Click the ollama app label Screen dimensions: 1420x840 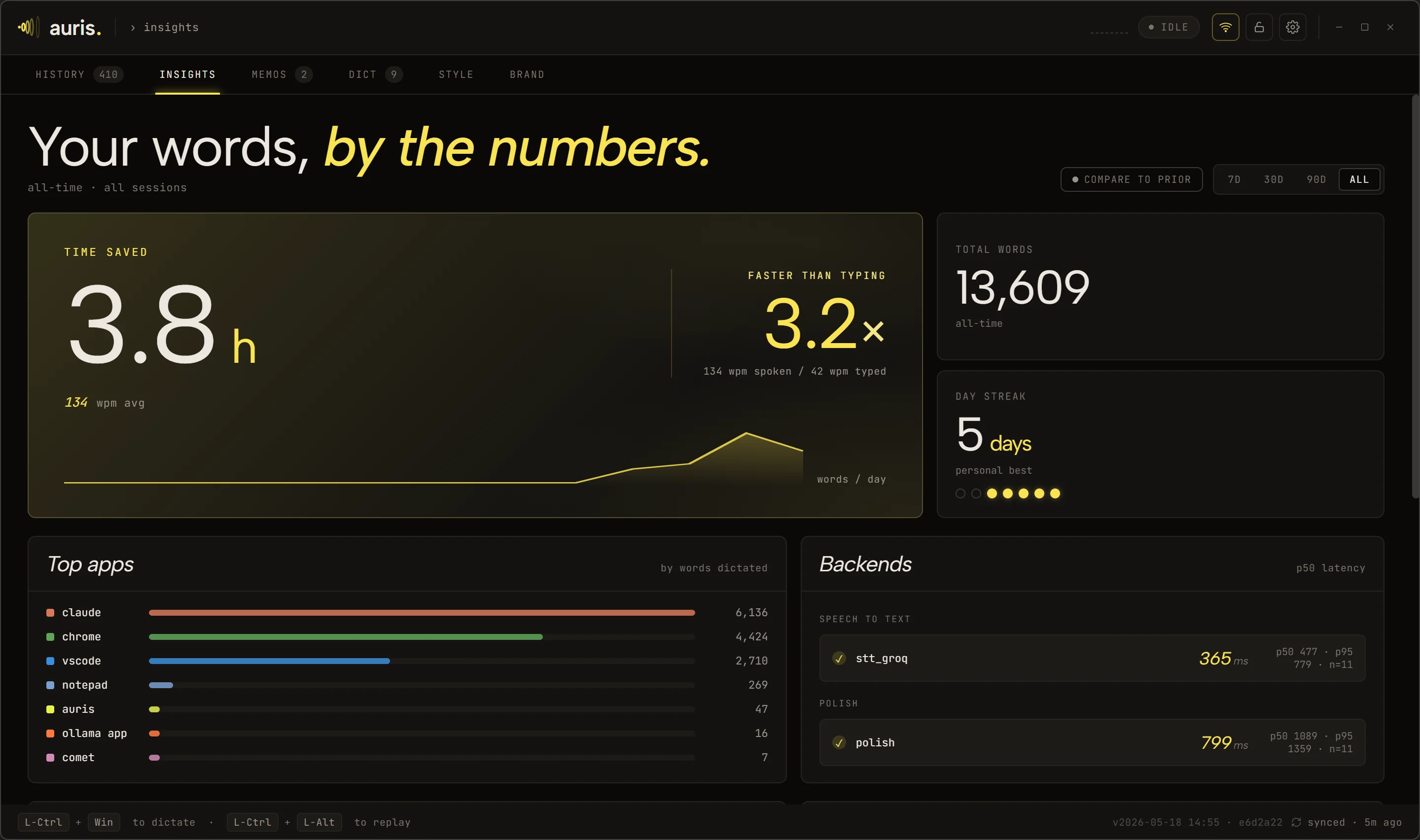(95, 734)
